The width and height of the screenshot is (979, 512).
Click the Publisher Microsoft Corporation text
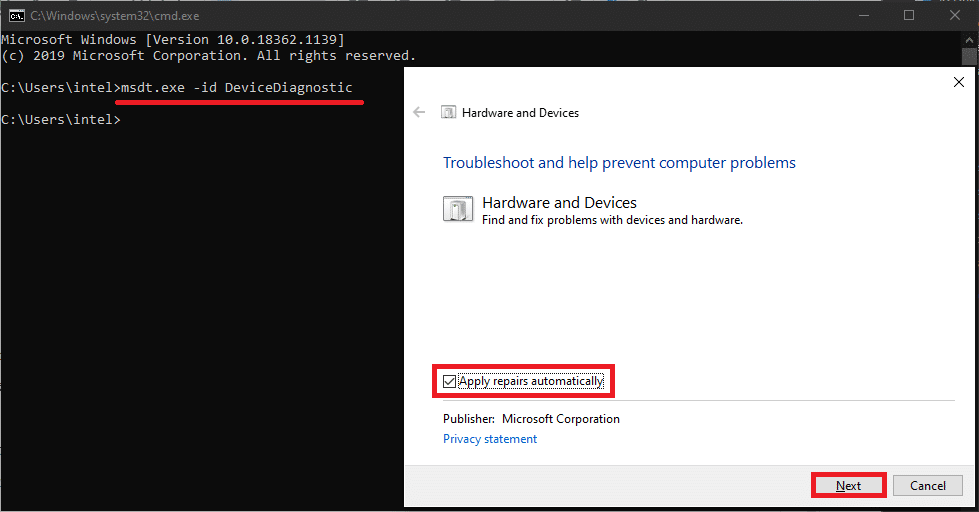pos(531,419)
